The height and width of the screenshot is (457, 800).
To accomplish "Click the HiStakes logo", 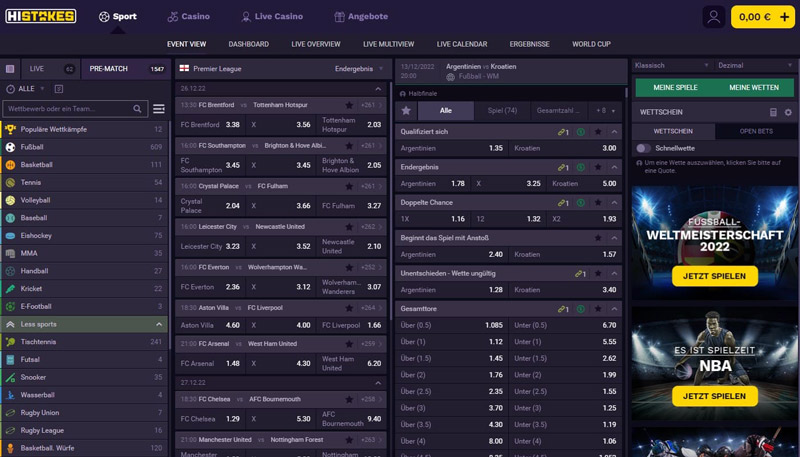I will [41, 16].
